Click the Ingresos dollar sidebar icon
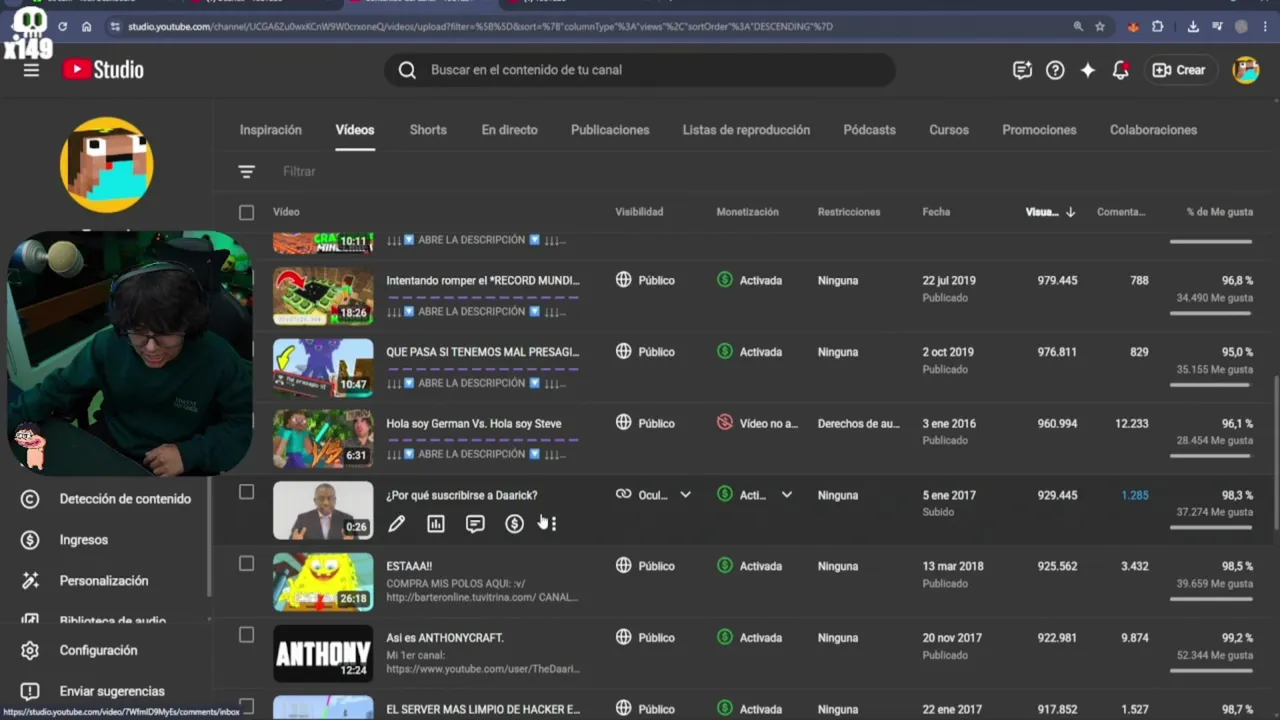The width and height of the screenshot is (1280, 720). click(x=30, y=540)
